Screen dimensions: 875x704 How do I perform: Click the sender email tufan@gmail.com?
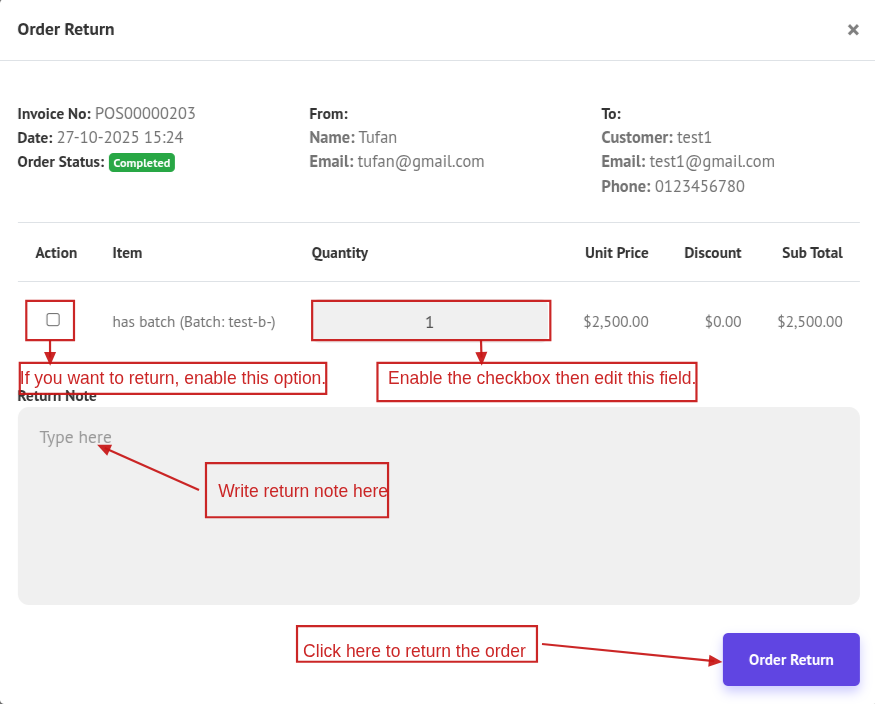[420, 162]
